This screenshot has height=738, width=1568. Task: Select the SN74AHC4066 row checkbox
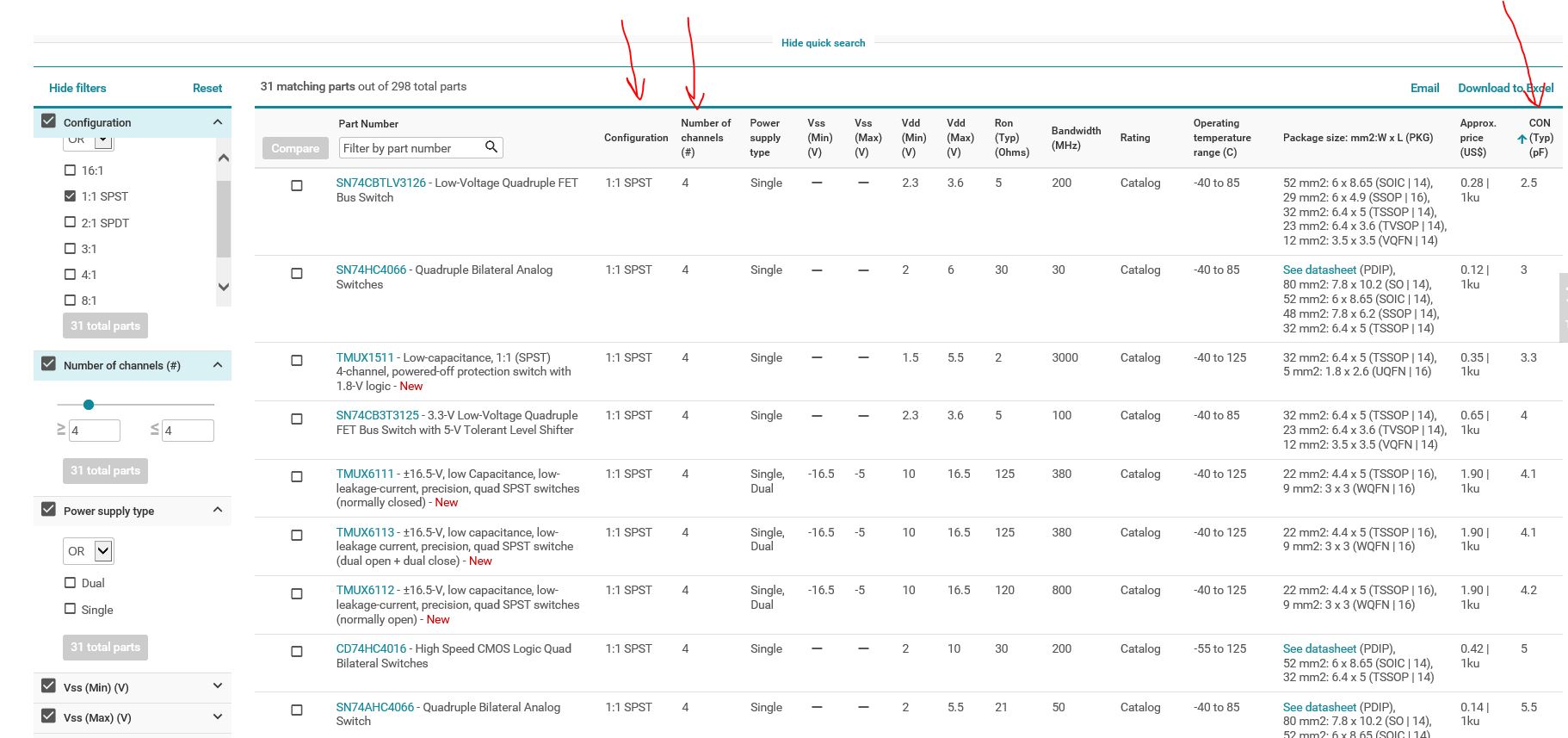pyautogui.click(x=297, y=710)
